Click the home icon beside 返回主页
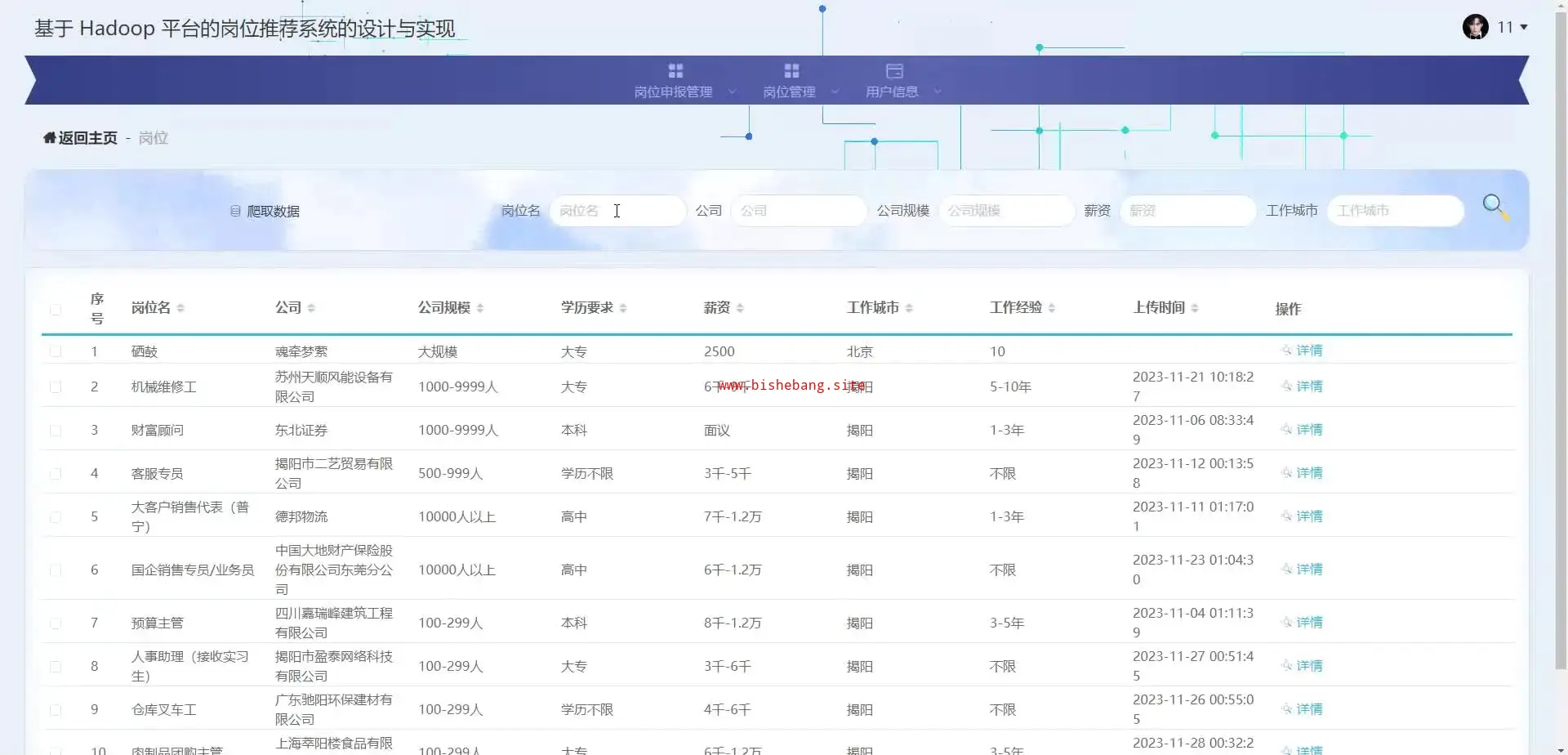This screenshot has height=755, width=1568. pos(50,138)
